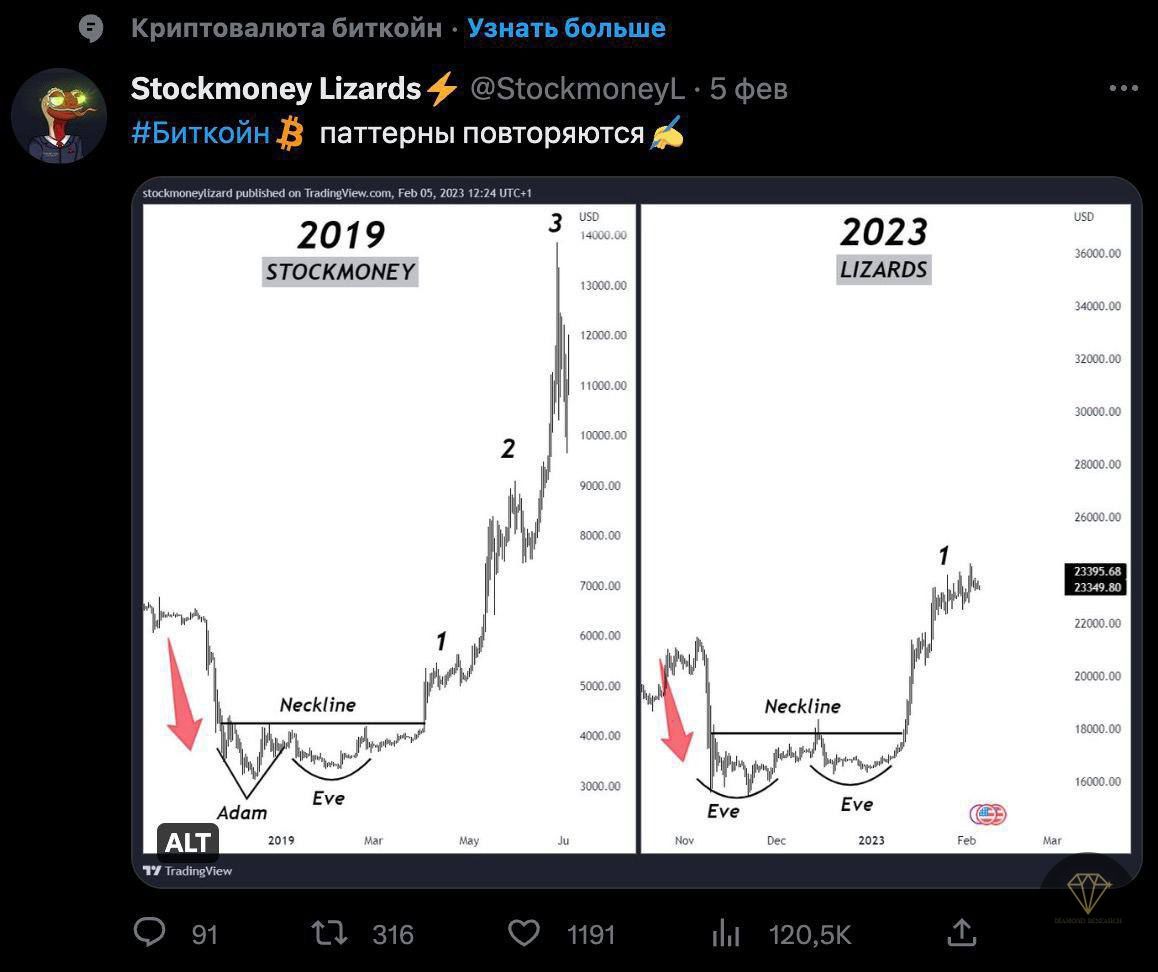Open the @StockmoneyL handle
The height and width of the screenshot is (972, 1158).
[x=578, y=89]
